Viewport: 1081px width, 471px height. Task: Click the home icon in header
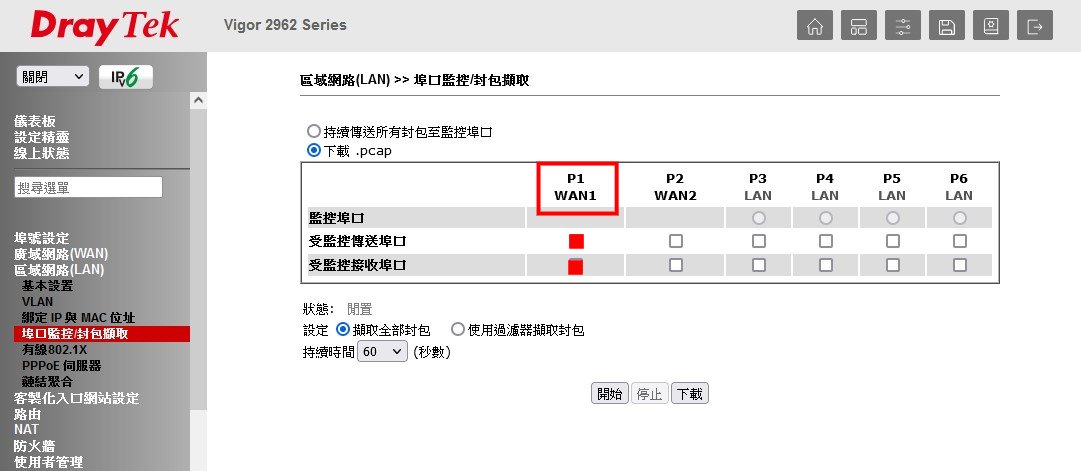coord(814,27)
